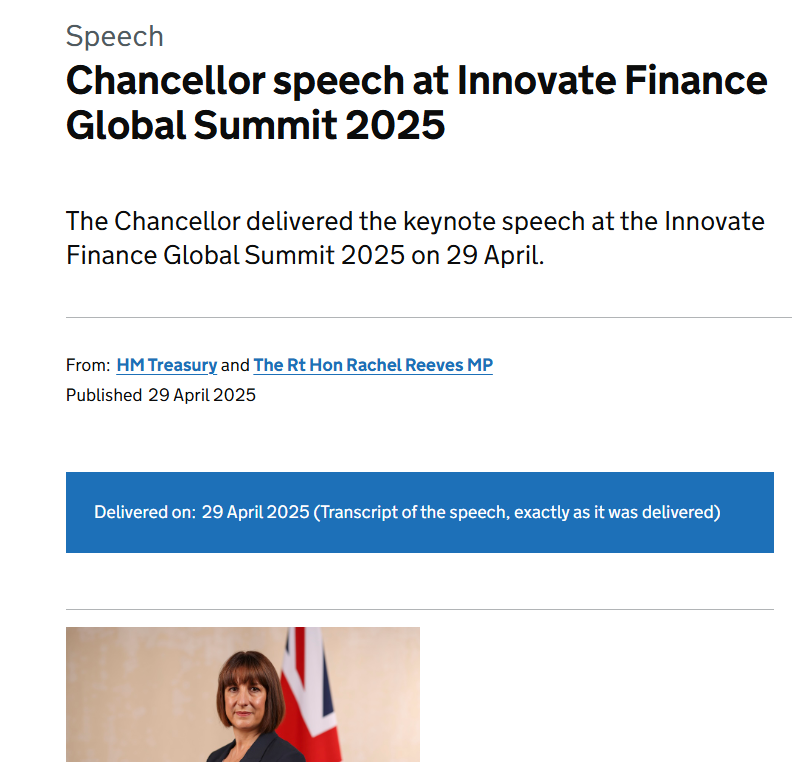Click the "Delivered on:" label in blue banner
The width and height of the screenshot is (792, 762).
(x=145, y=512)
